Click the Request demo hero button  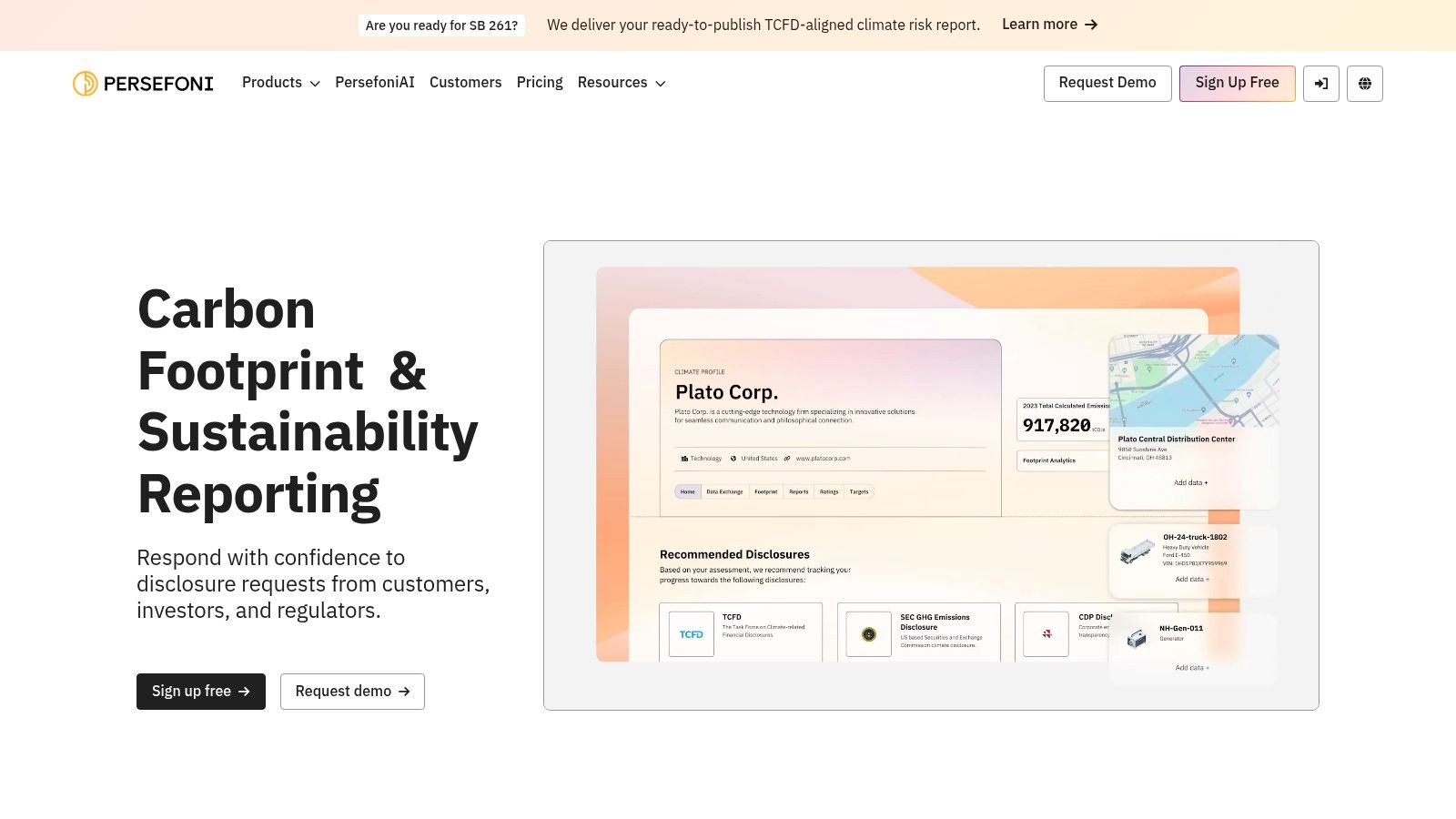pyautogui.click(x=352, y=692)
